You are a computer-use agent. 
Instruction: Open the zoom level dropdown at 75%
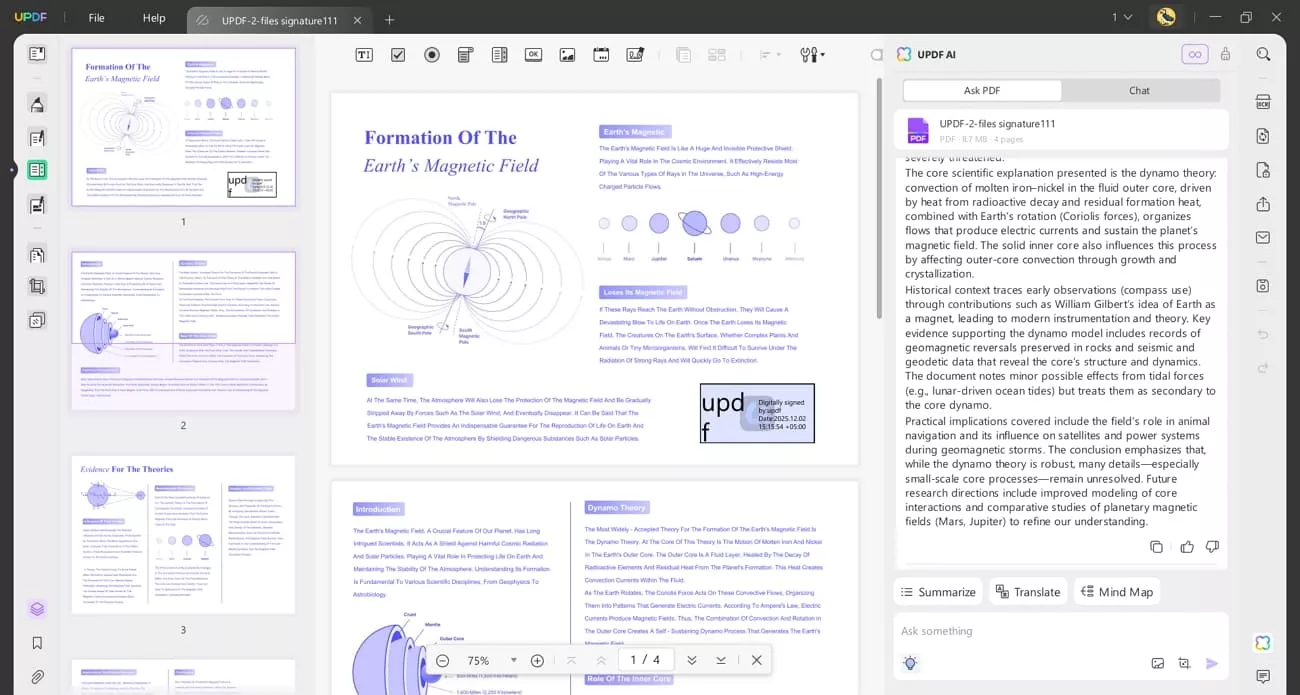tap(514, 660)
